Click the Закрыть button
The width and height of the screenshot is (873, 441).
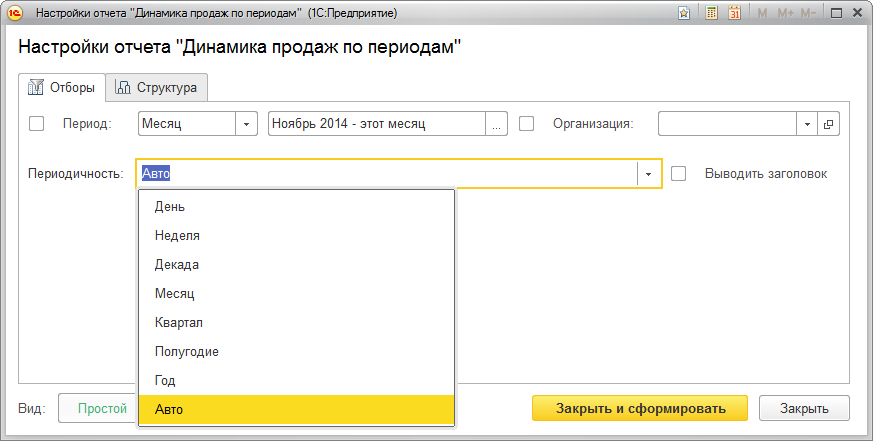(x=804, y=408)
